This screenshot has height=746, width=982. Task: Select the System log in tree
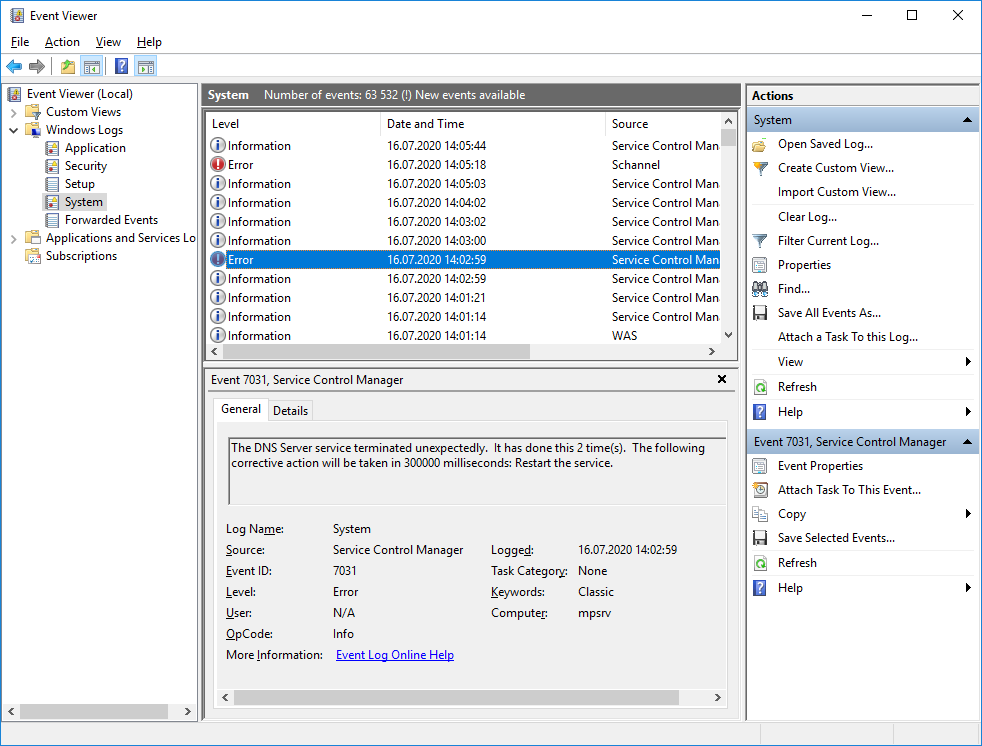tap(84, 202)
